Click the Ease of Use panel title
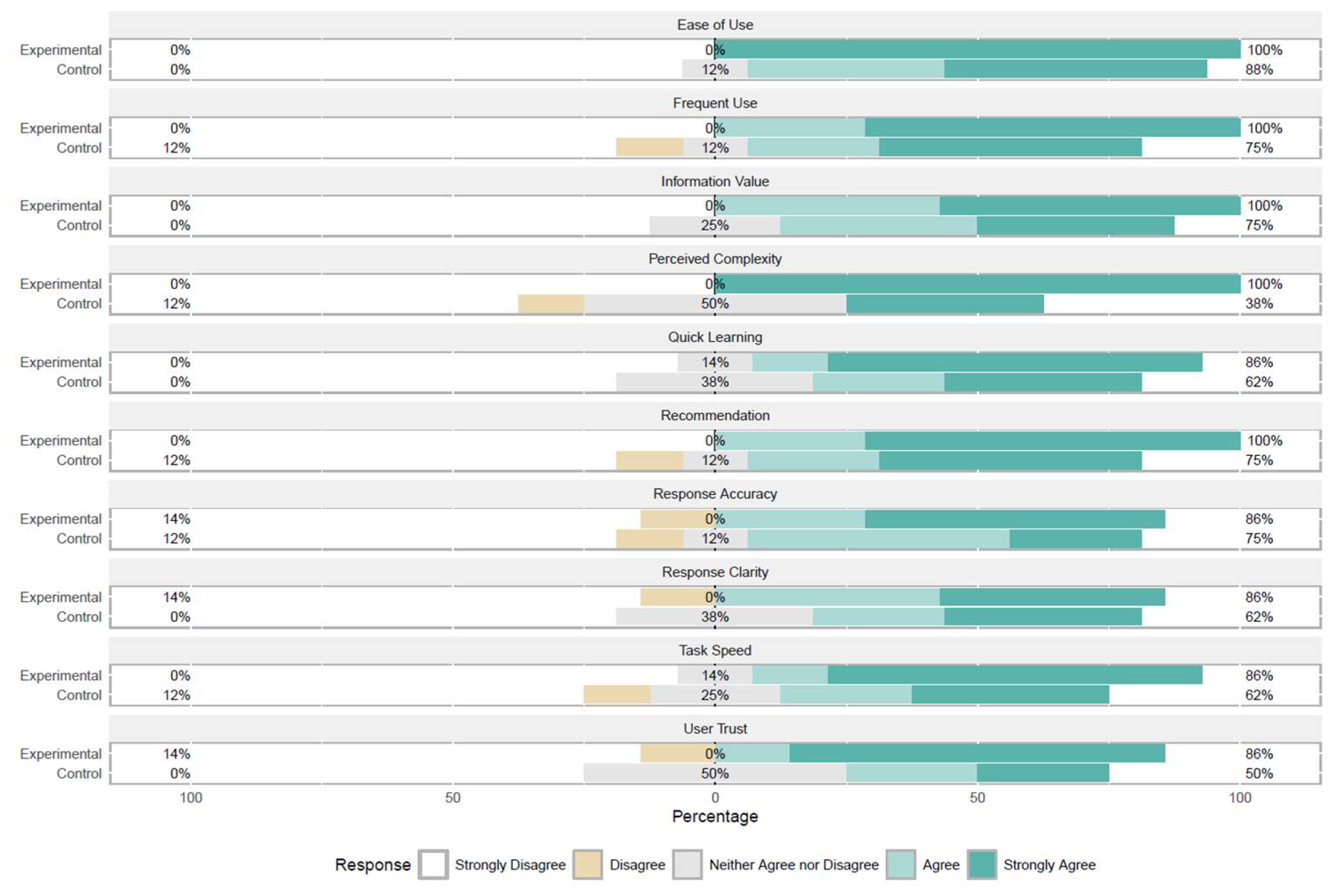 point(715,25)
